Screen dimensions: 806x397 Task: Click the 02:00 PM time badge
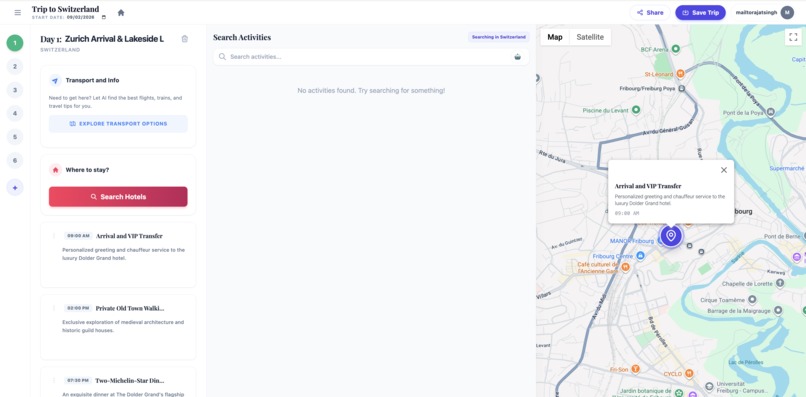tap(78, 308)
